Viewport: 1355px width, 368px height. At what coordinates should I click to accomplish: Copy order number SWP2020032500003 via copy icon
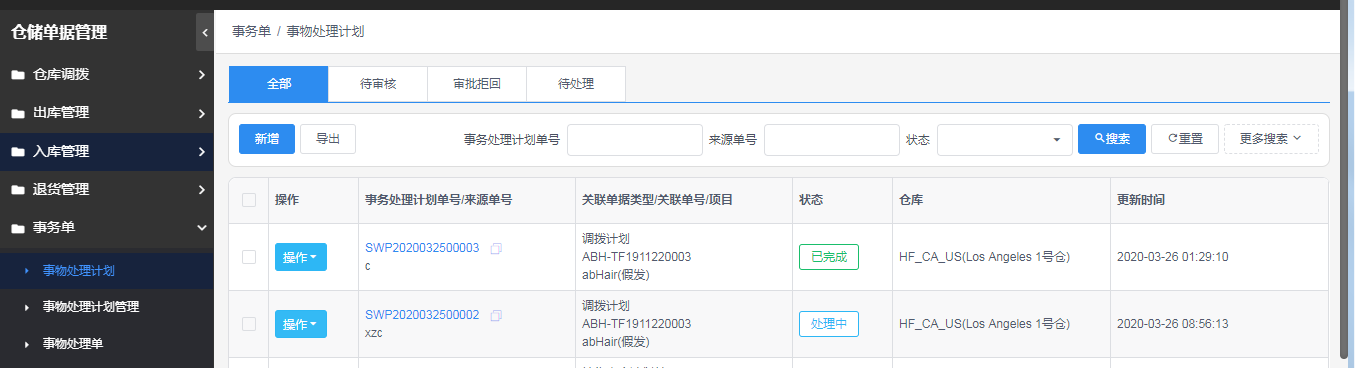(496, 248)
